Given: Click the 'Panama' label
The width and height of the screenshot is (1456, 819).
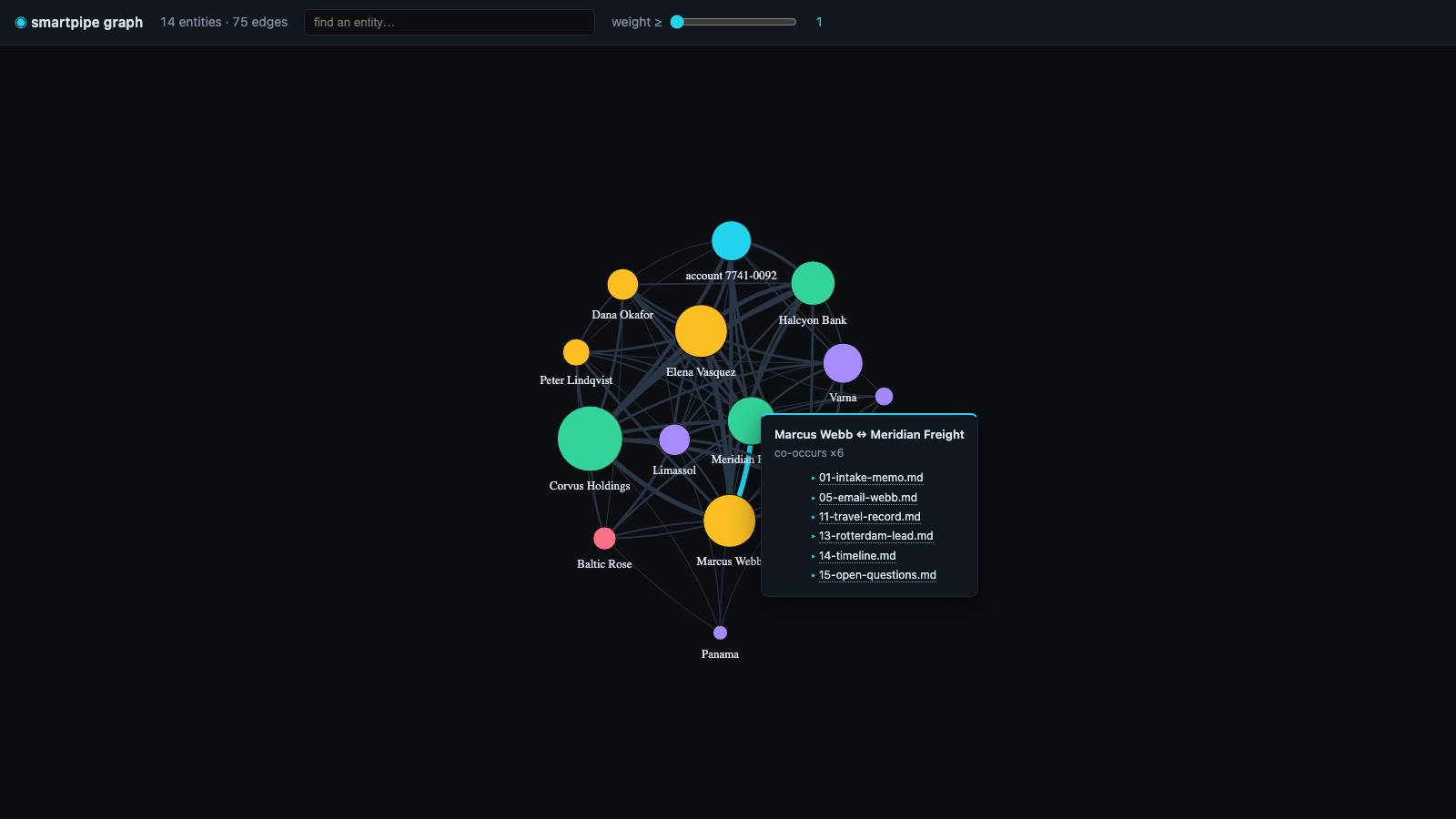Looking at the screenshot, I should click(720, 654).
